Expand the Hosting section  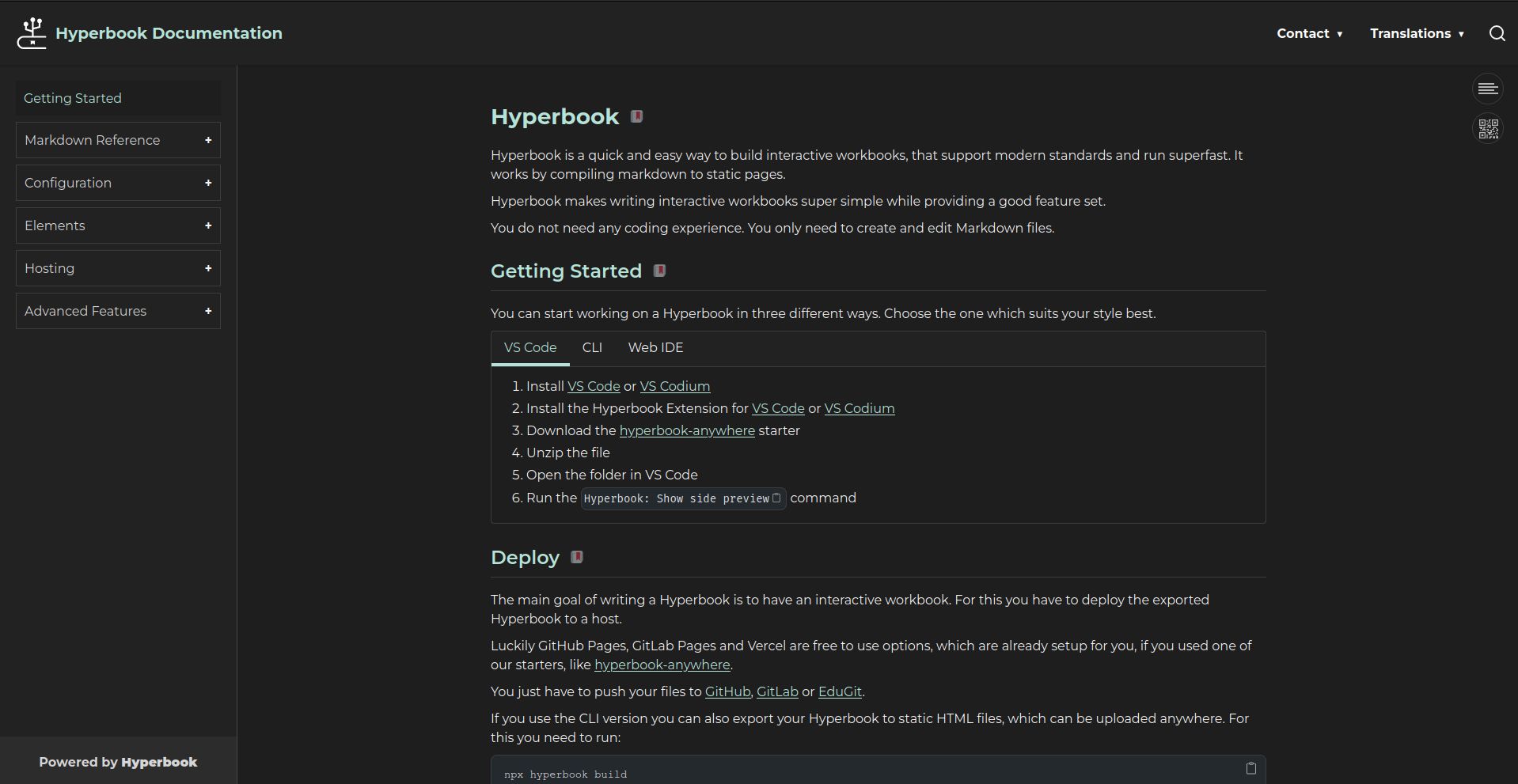click(207, 268)
